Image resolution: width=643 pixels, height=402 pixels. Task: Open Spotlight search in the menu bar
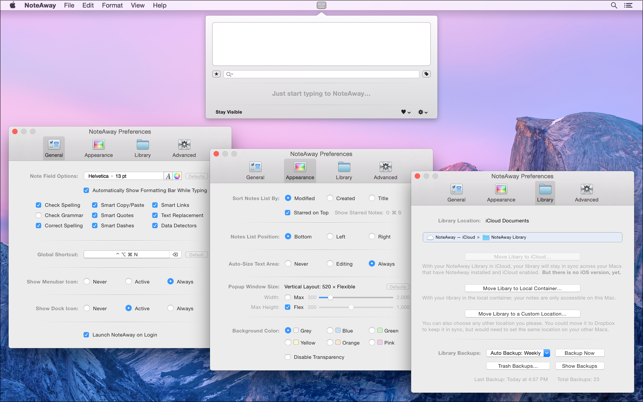614,5
